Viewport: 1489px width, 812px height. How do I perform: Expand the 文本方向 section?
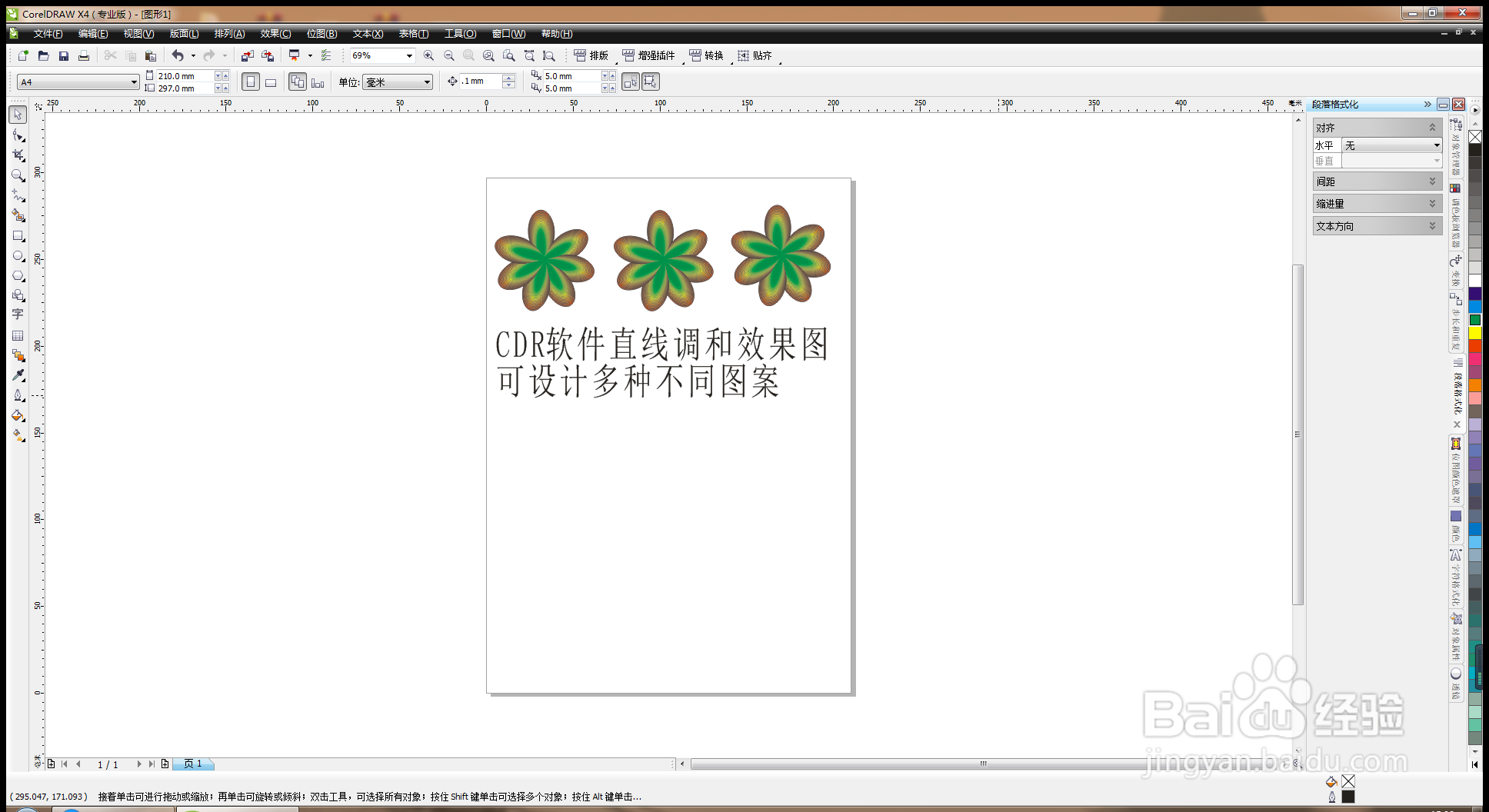click(1377, 226)
